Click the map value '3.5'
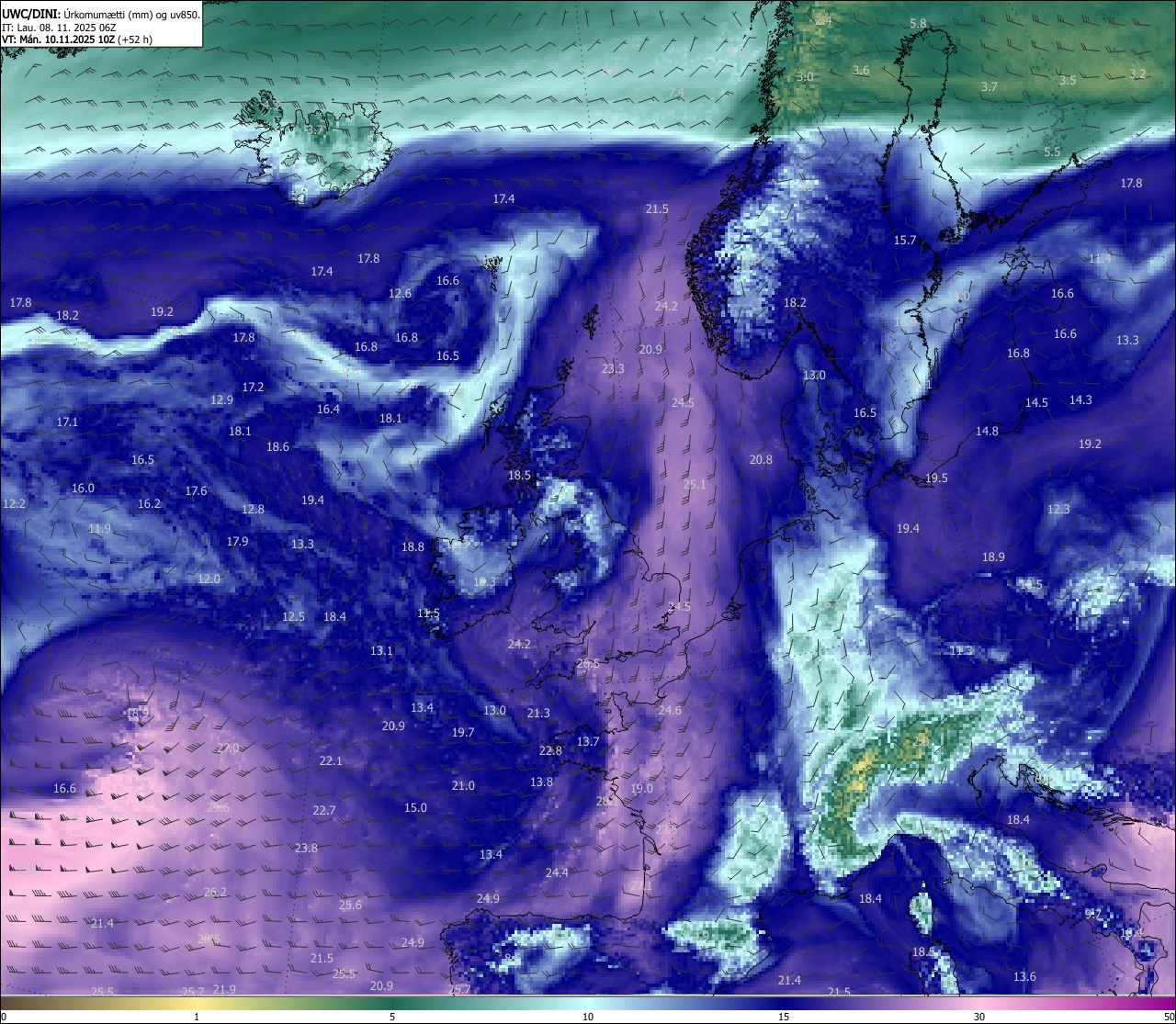Screen dimensions: 1176x1024 1068,81
